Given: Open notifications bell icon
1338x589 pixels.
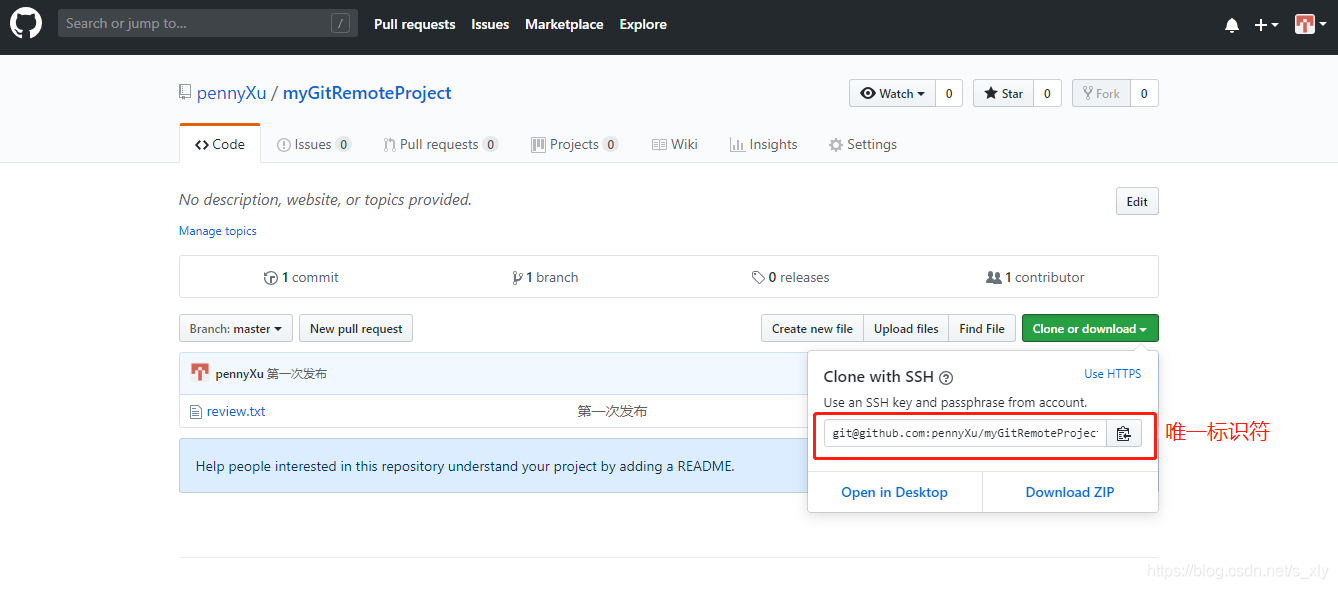Looking at the screenshot, I should pyautogui.click(x=1231, y=25).
